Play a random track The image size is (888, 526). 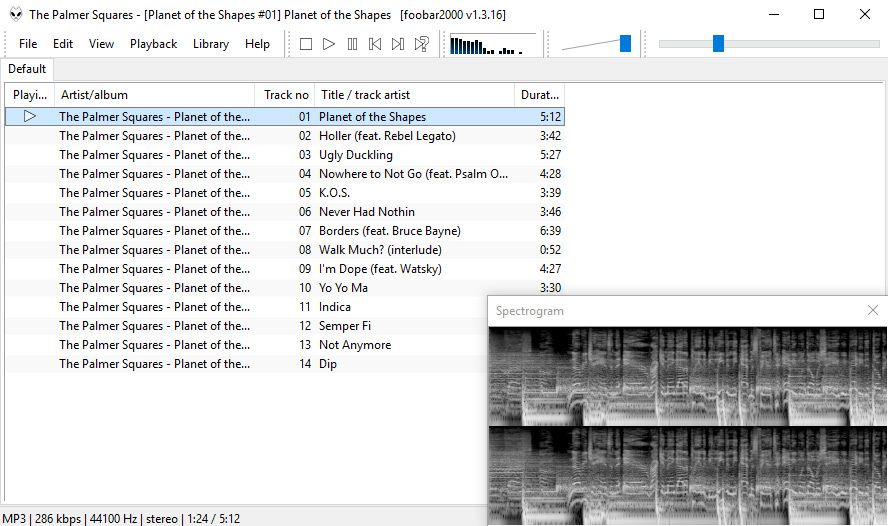point(421,44)
